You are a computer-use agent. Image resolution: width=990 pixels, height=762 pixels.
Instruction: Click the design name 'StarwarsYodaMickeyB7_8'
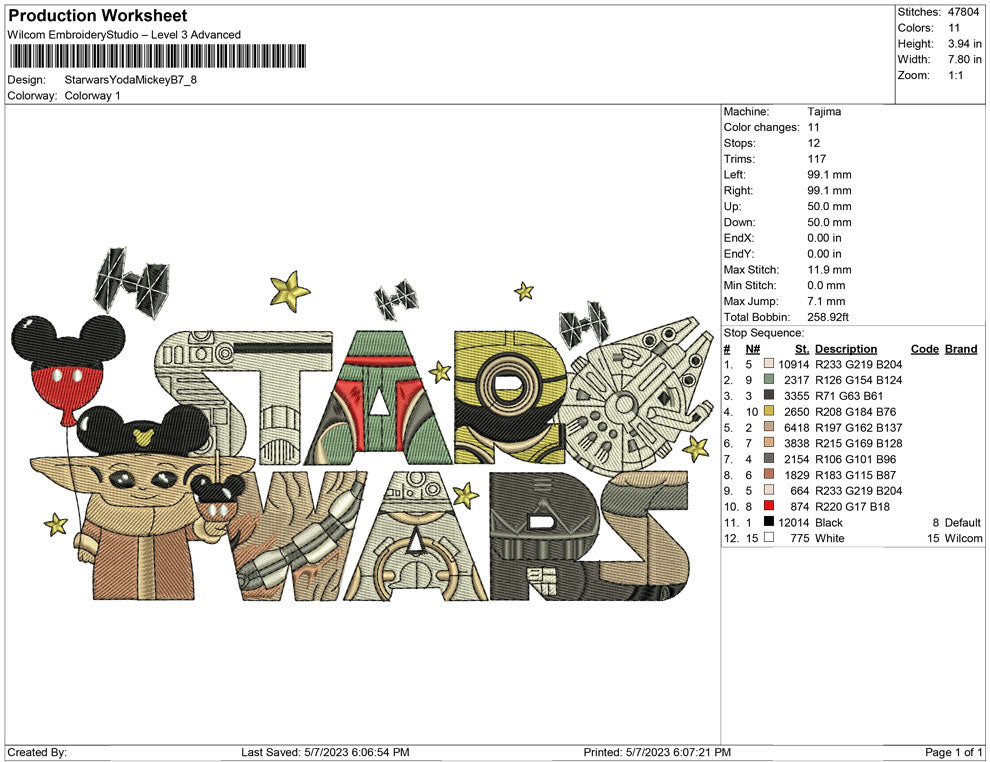point(131,80)
